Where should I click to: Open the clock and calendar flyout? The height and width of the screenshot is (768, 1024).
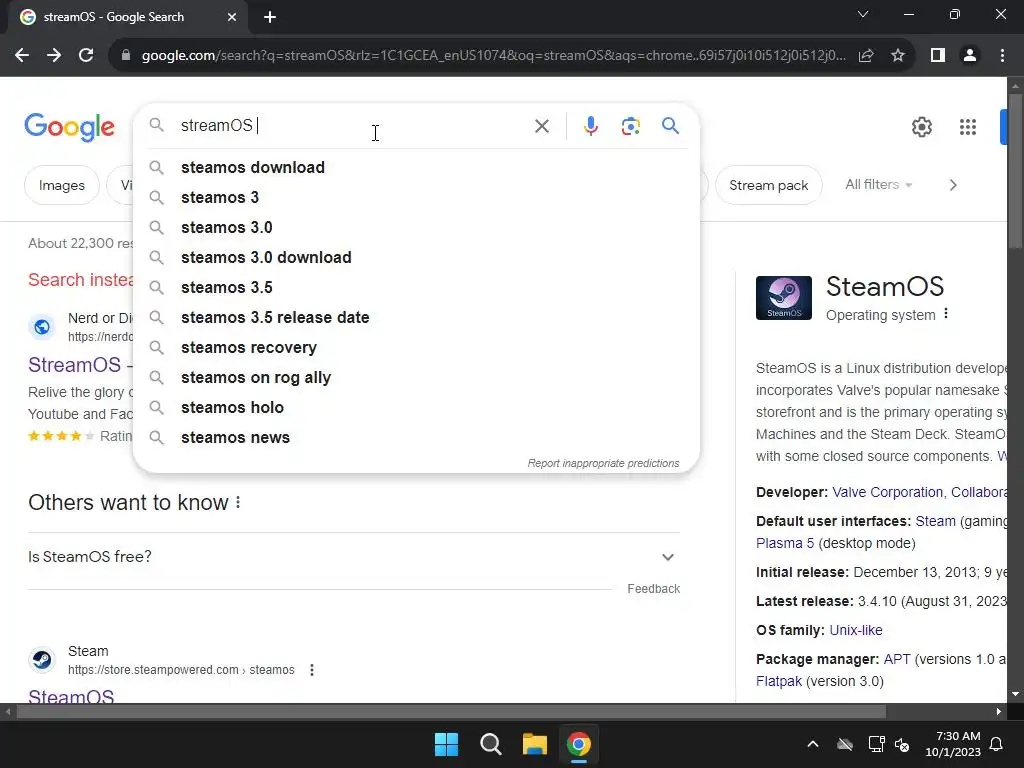953,744
